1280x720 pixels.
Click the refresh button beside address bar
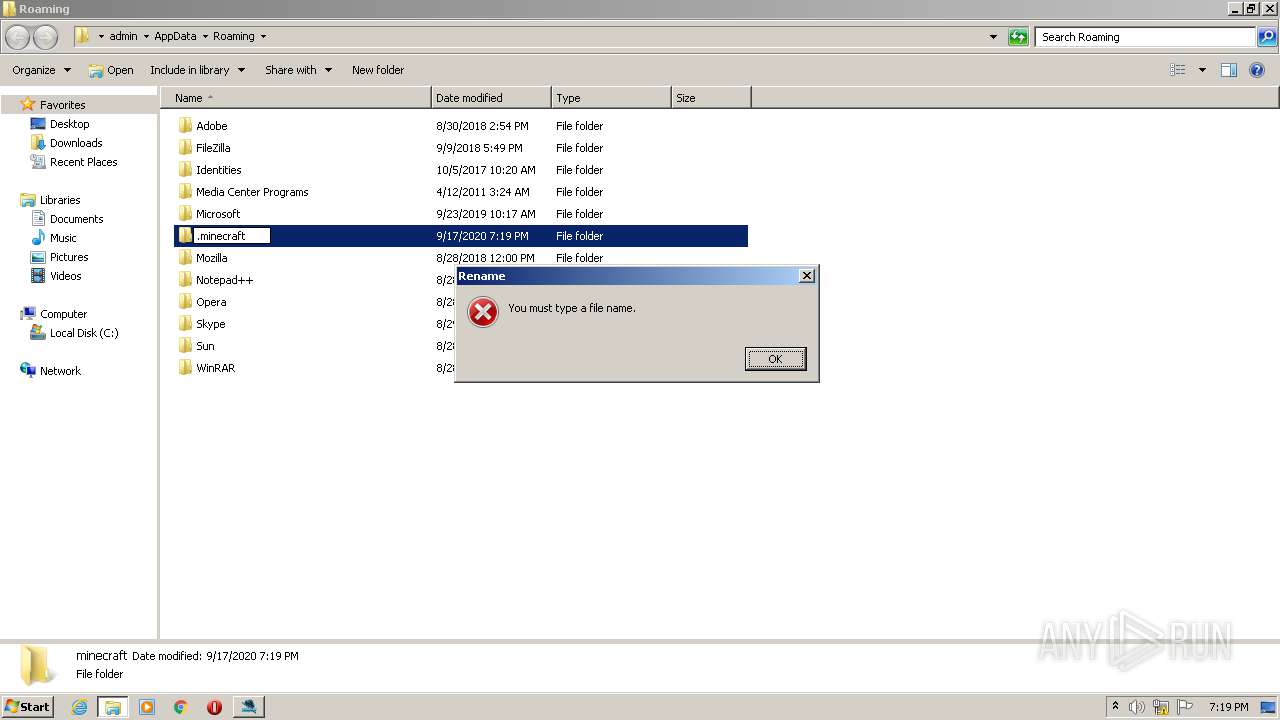click(1018, 37)
